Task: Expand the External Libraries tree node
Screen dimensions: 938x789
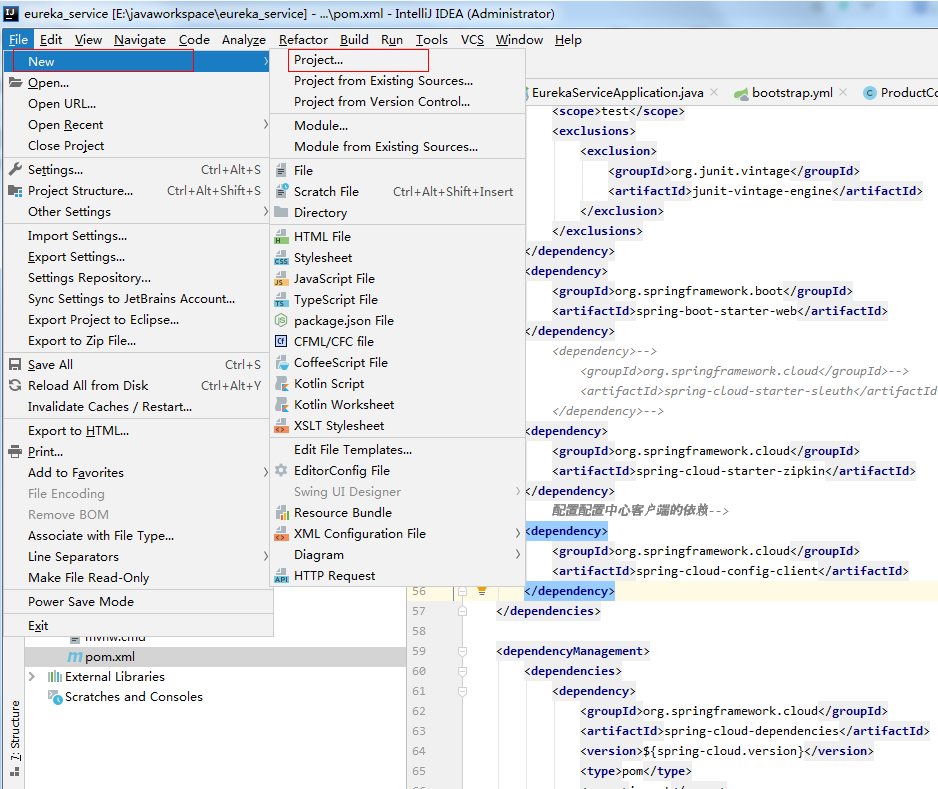Action: pos(32,677)
